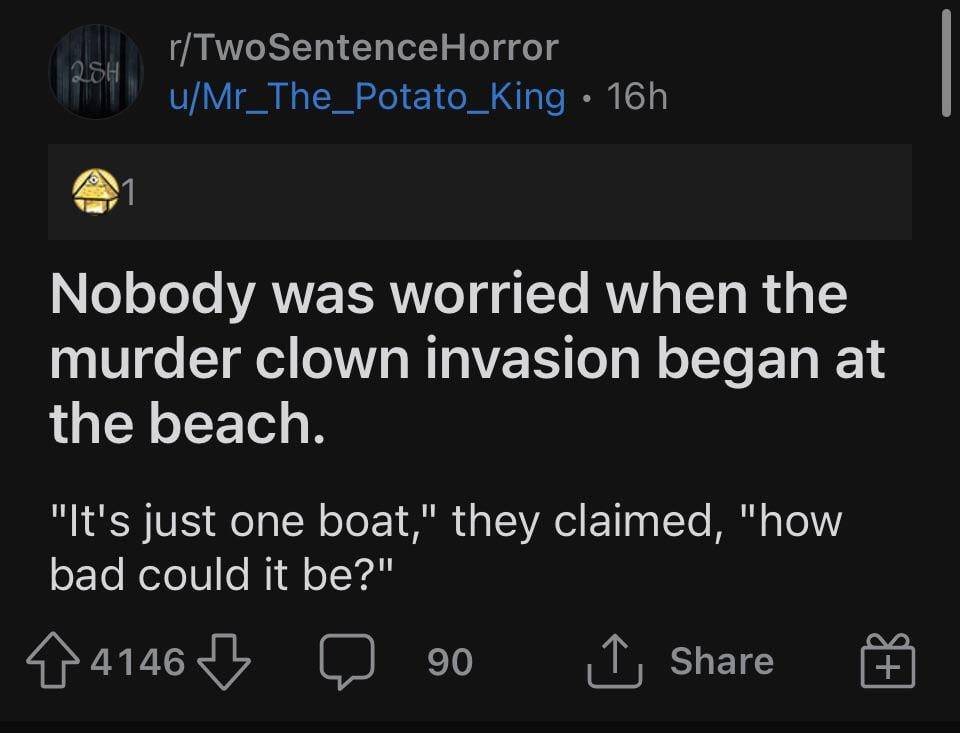Click the 16h post timestamp
Viewport: 960px width, 733px height.
[637, 97]
